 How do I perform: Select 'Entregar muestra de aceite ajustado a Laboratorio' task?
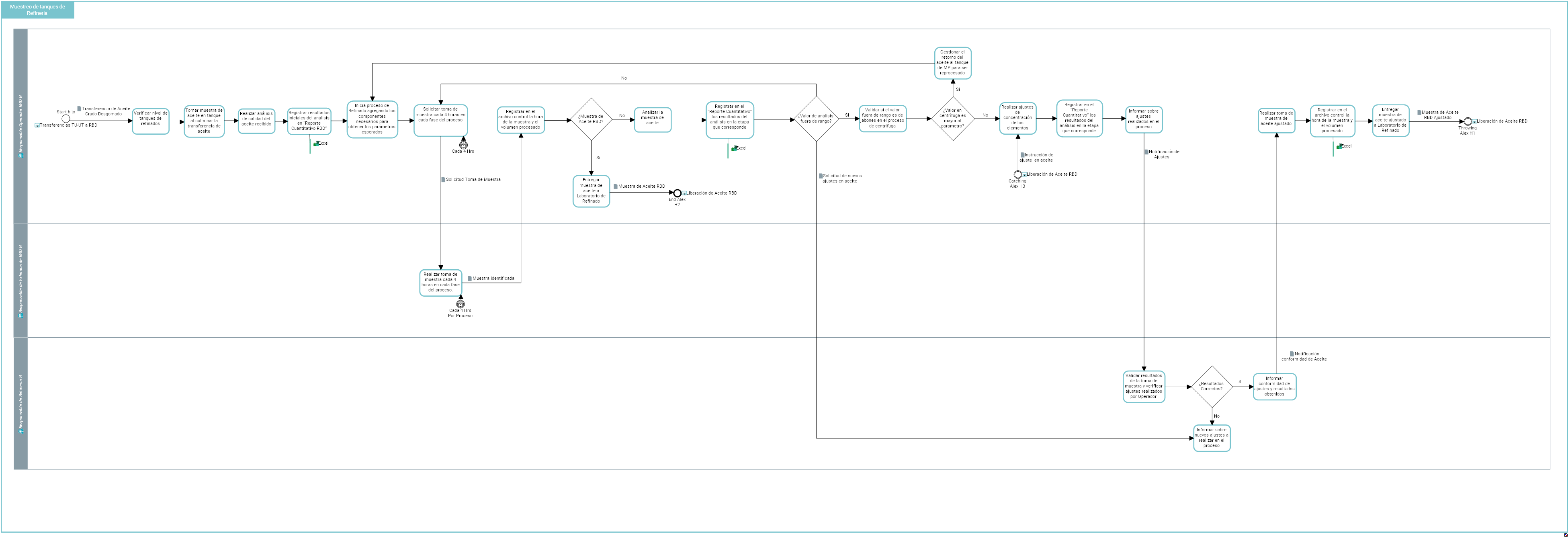click(1390, 121)
